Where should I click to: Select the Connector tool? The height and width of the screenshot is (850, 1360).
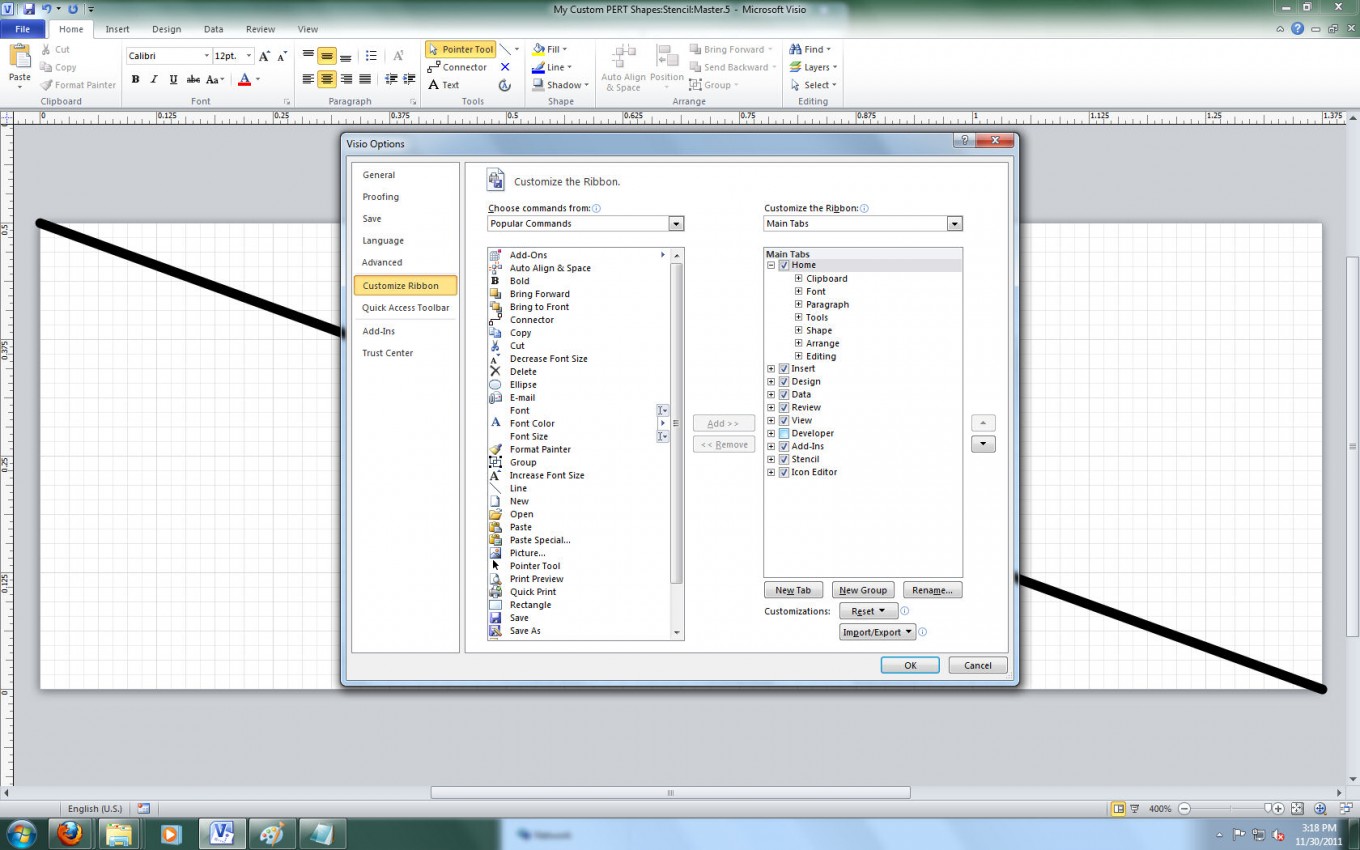click(459, 67)
